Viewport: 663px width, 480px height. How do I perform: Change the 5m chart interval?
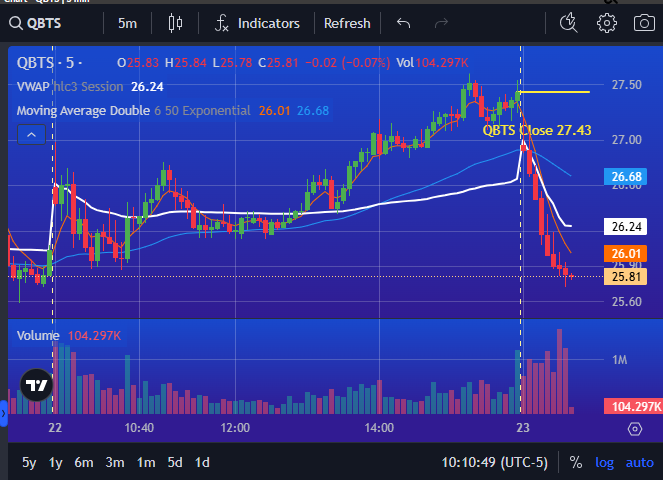coord(127,23)
